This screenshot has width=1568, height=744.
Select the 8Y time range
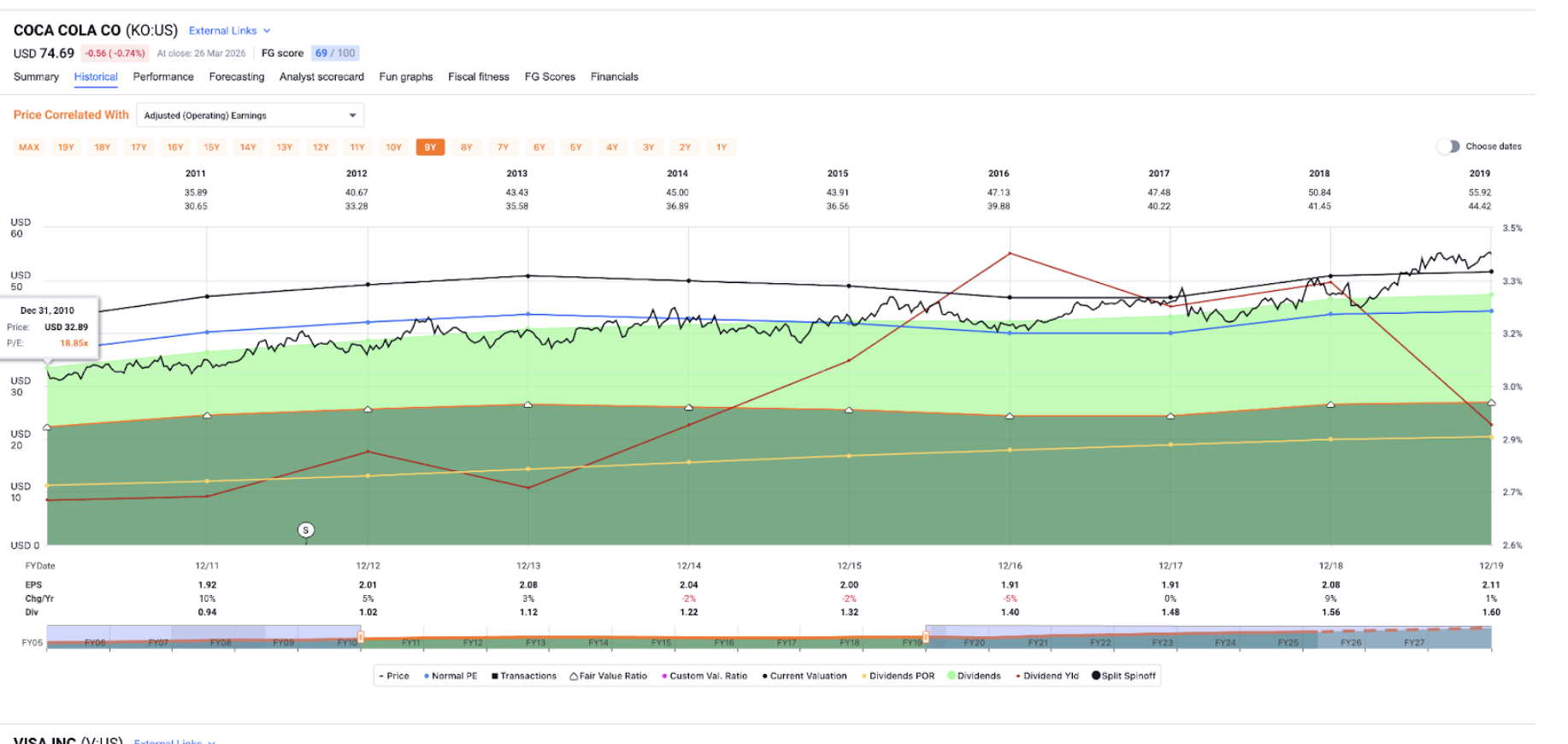tap(467, 147)
